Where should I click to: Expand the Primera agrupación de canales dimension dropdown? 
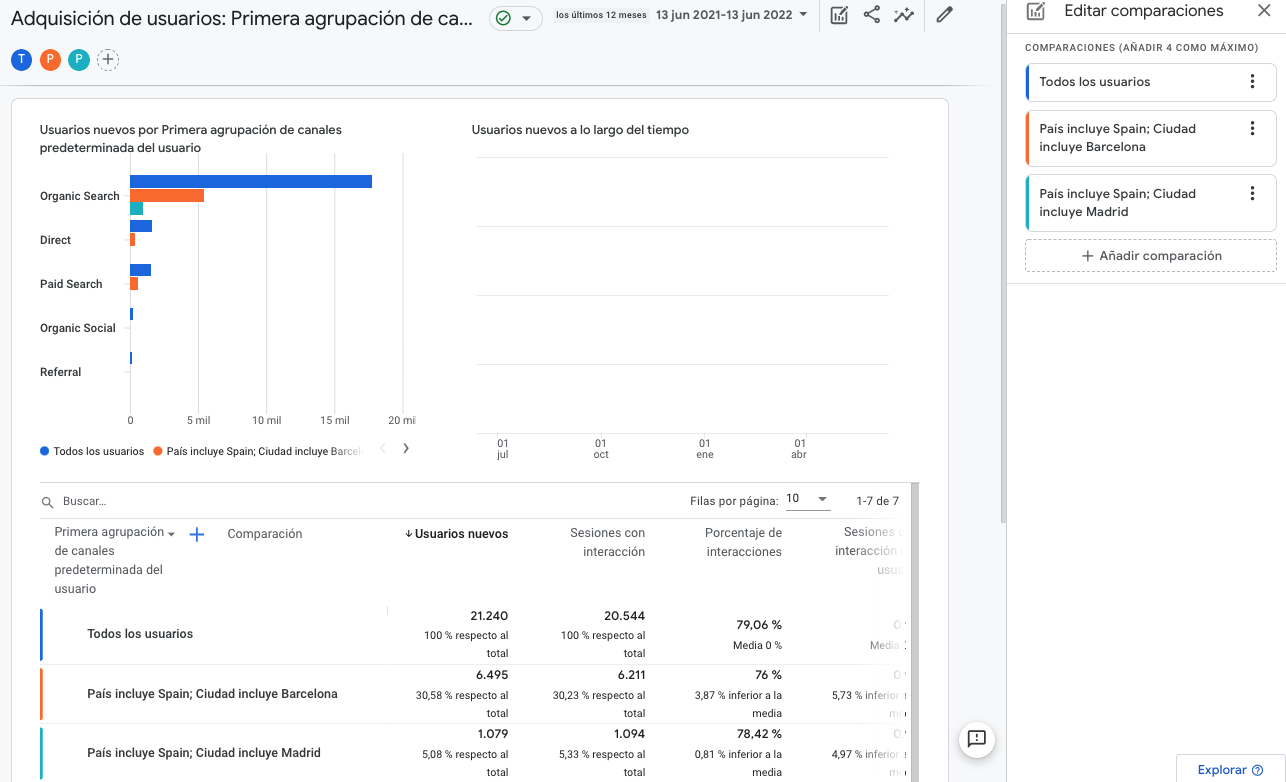tap(171, 535)
